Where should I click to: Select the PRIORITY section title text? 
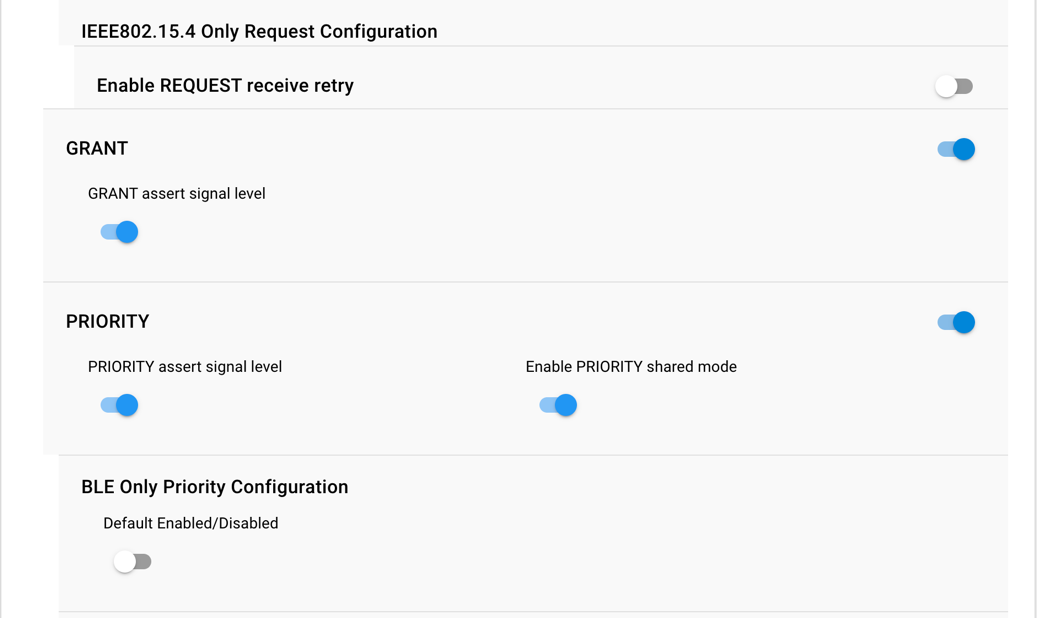[107, 322]
